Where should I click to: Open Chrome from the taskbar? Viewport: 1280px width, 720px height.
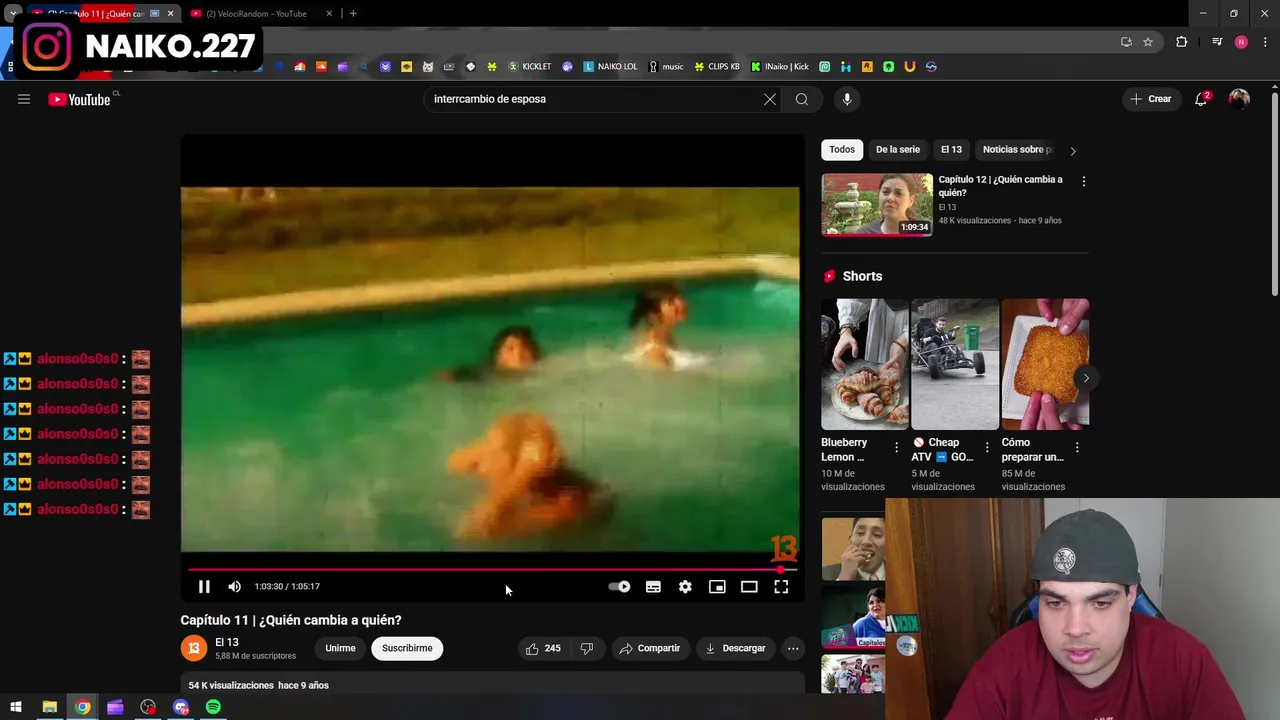click(82, 708)
